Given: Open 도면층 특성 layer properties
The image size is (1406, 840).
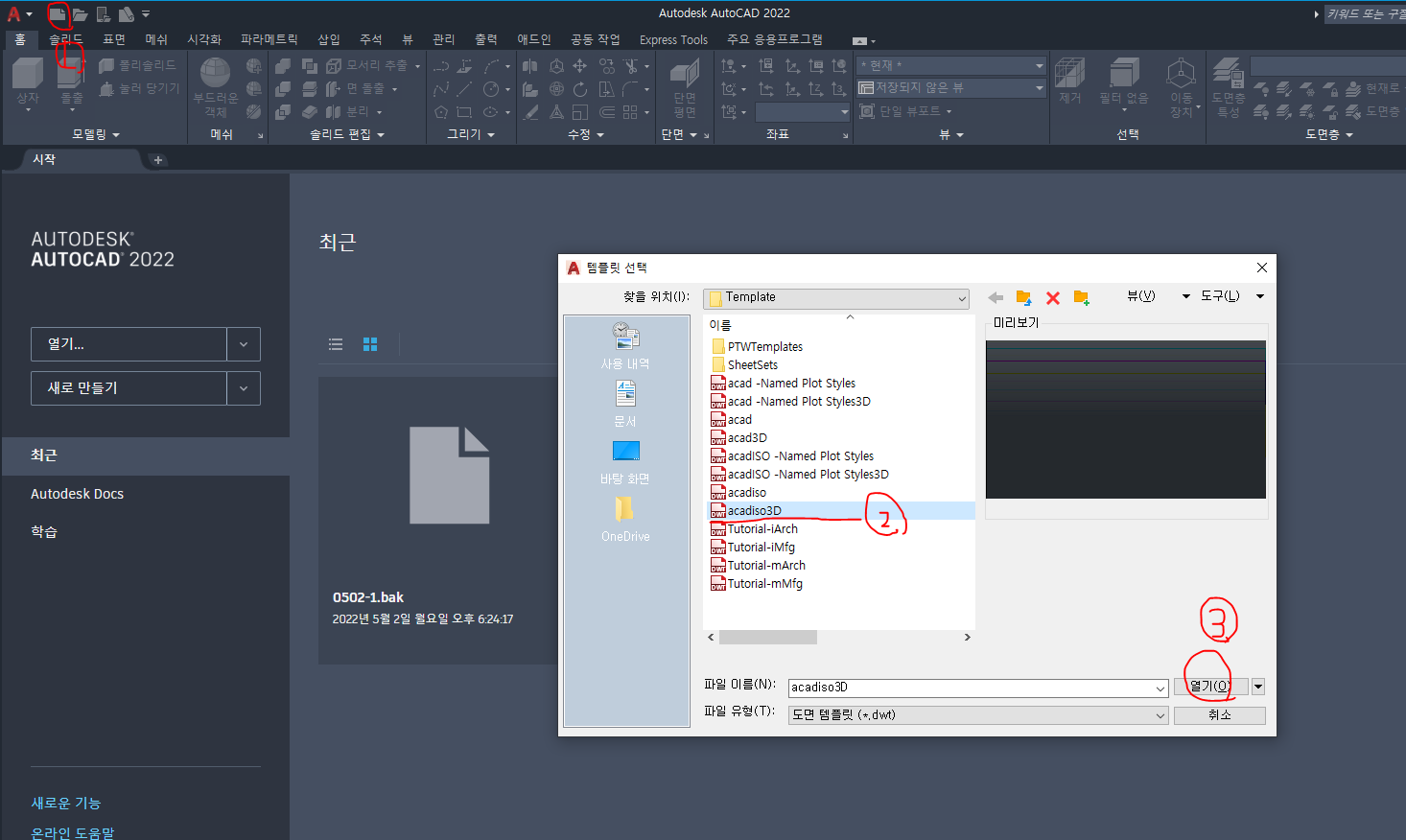Looking at the screenshot, I should click(x=1229, y=86).
